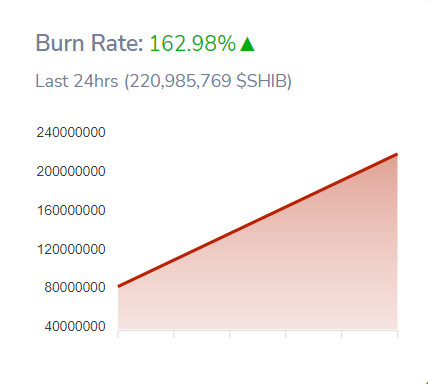Click the 40000000 y-axis label

click(x=75, y=326)
